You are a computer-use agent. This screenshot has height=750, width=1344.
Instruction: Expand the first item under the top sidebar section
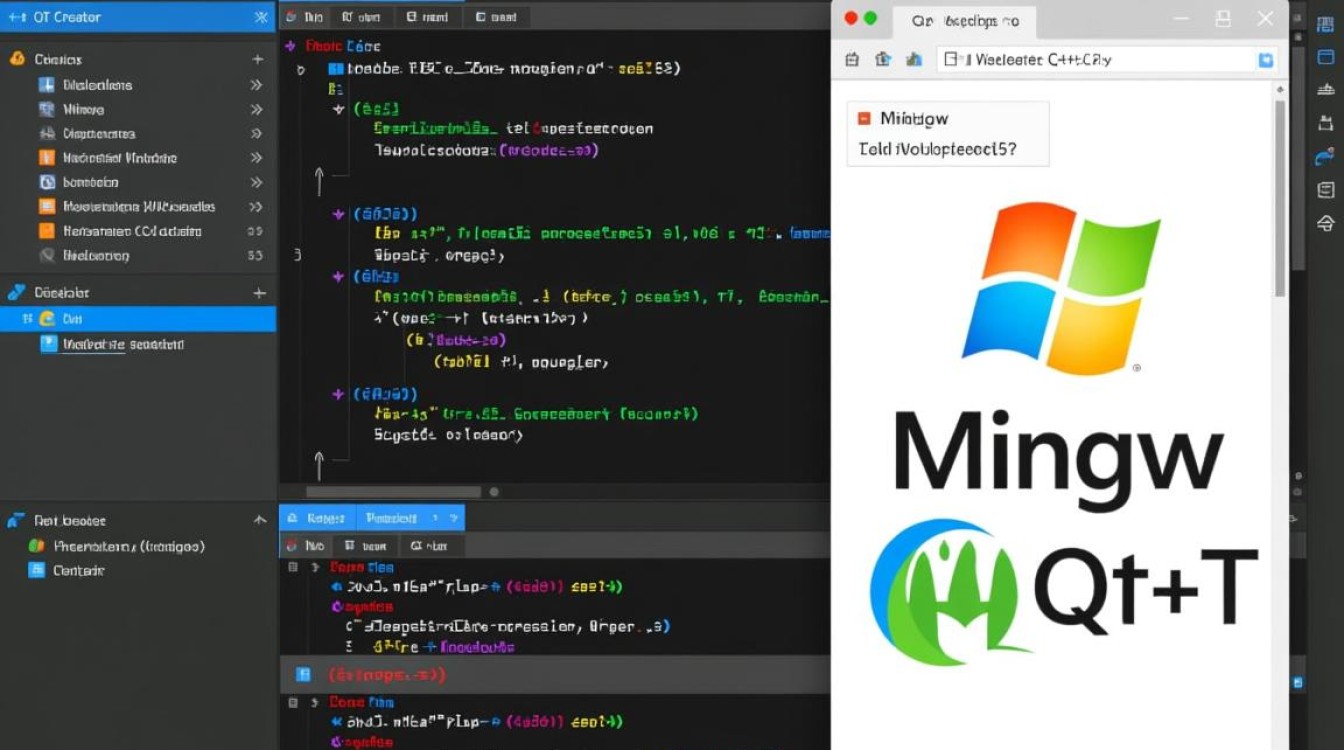(256, 85)
